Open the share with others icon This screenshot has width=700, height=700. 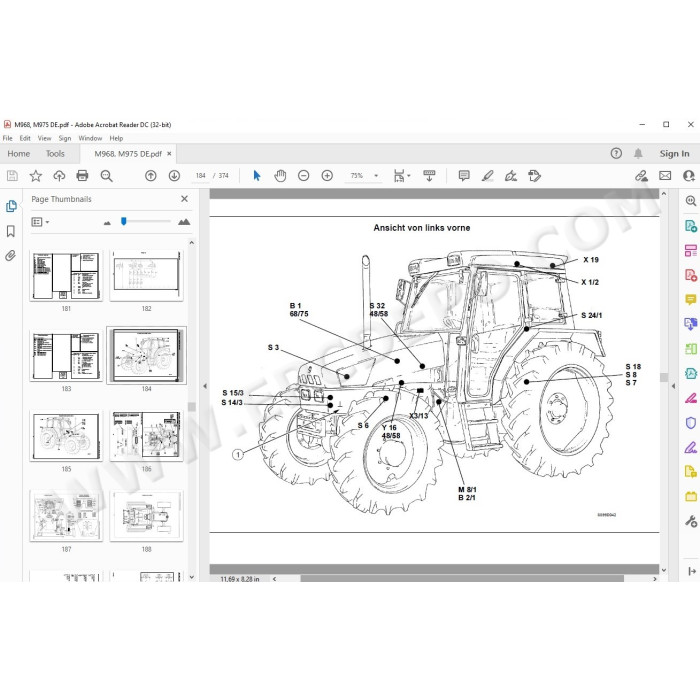pyautogui.click(x=688, y=176)
